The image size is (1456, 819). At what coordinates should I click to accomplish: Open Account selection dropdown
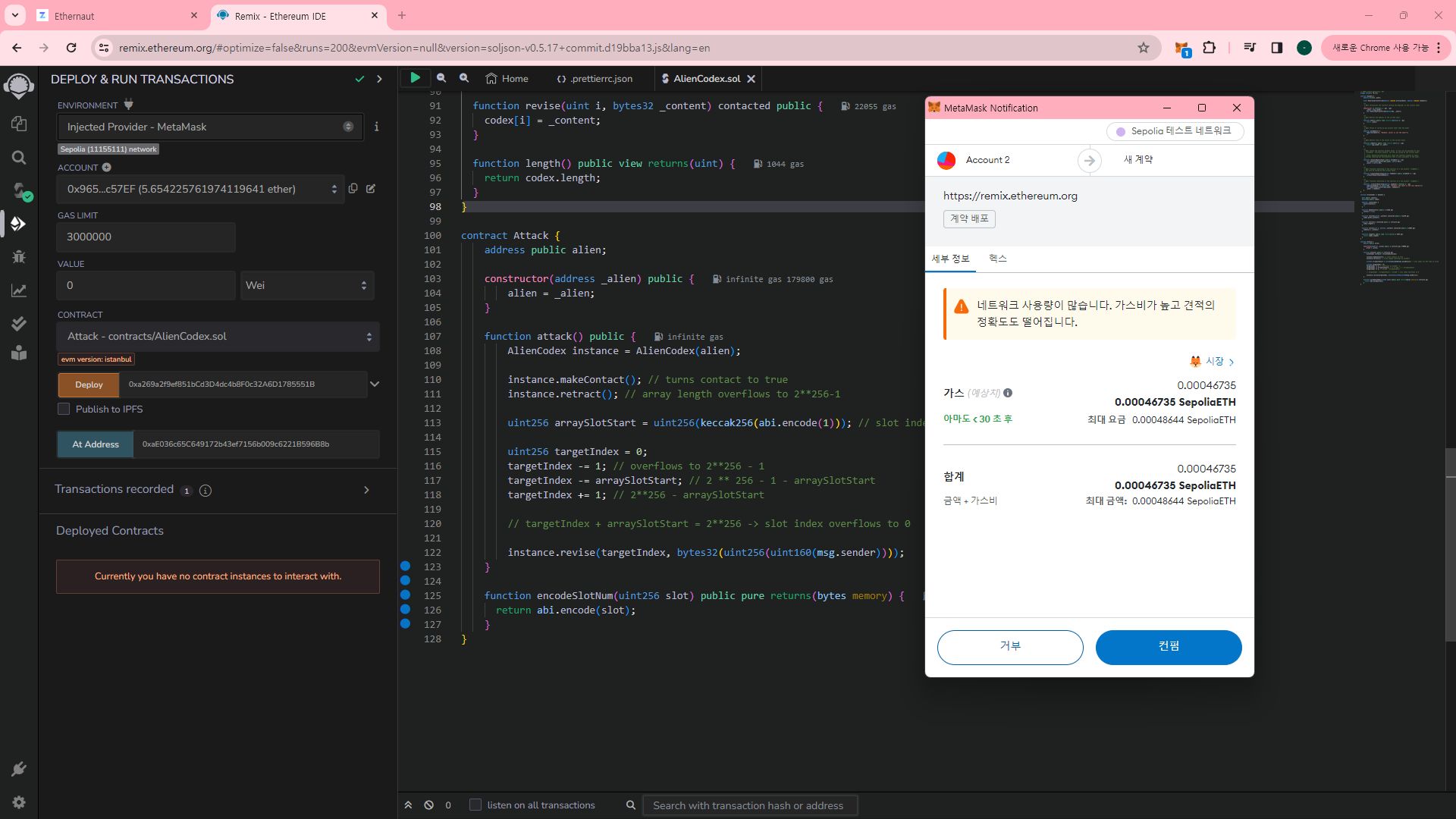[x=200, y=189]
